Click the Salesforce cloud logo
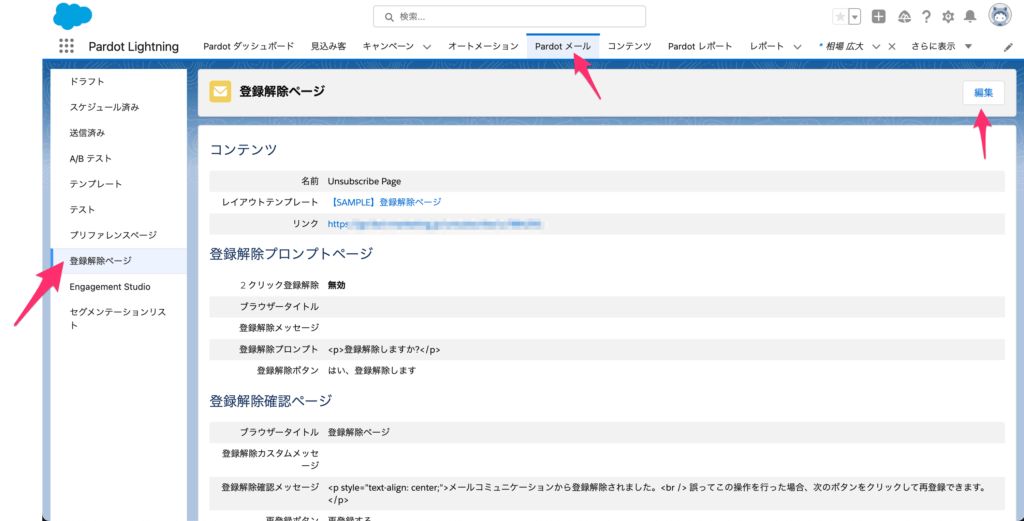 point(72,16)
